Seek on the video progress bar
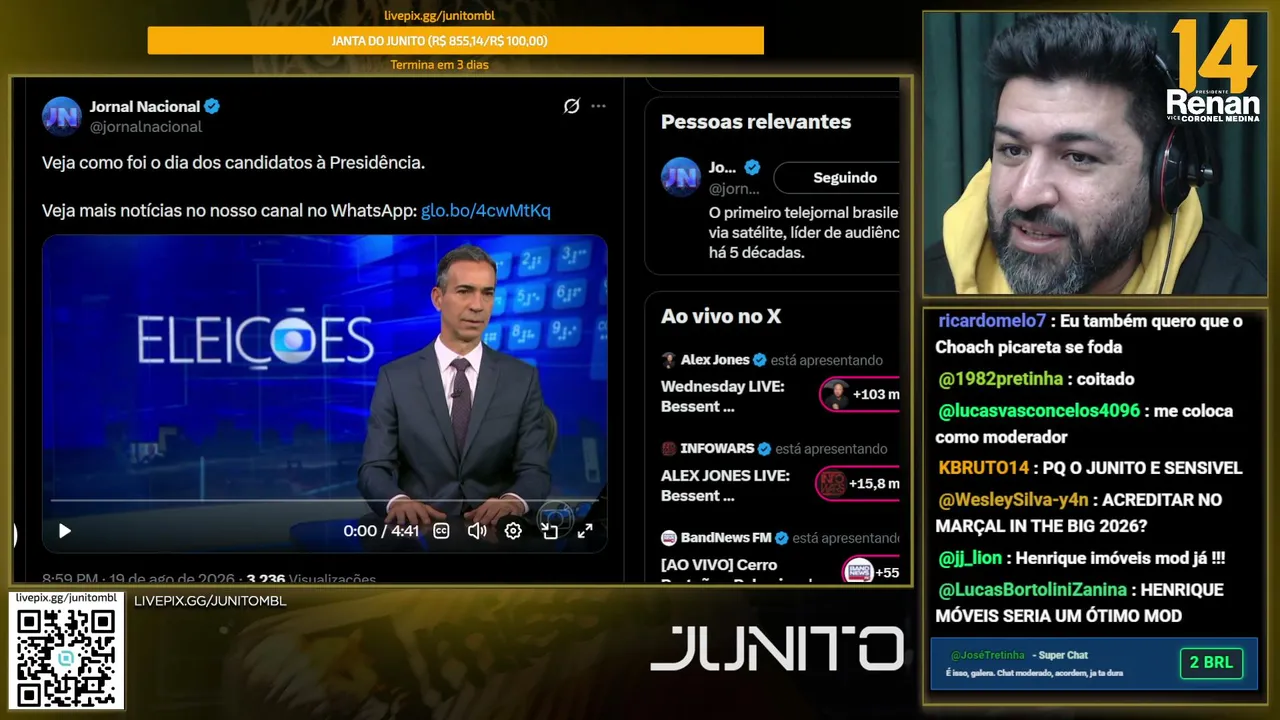This screenshot has height=720, width=1280. [324, 500]
